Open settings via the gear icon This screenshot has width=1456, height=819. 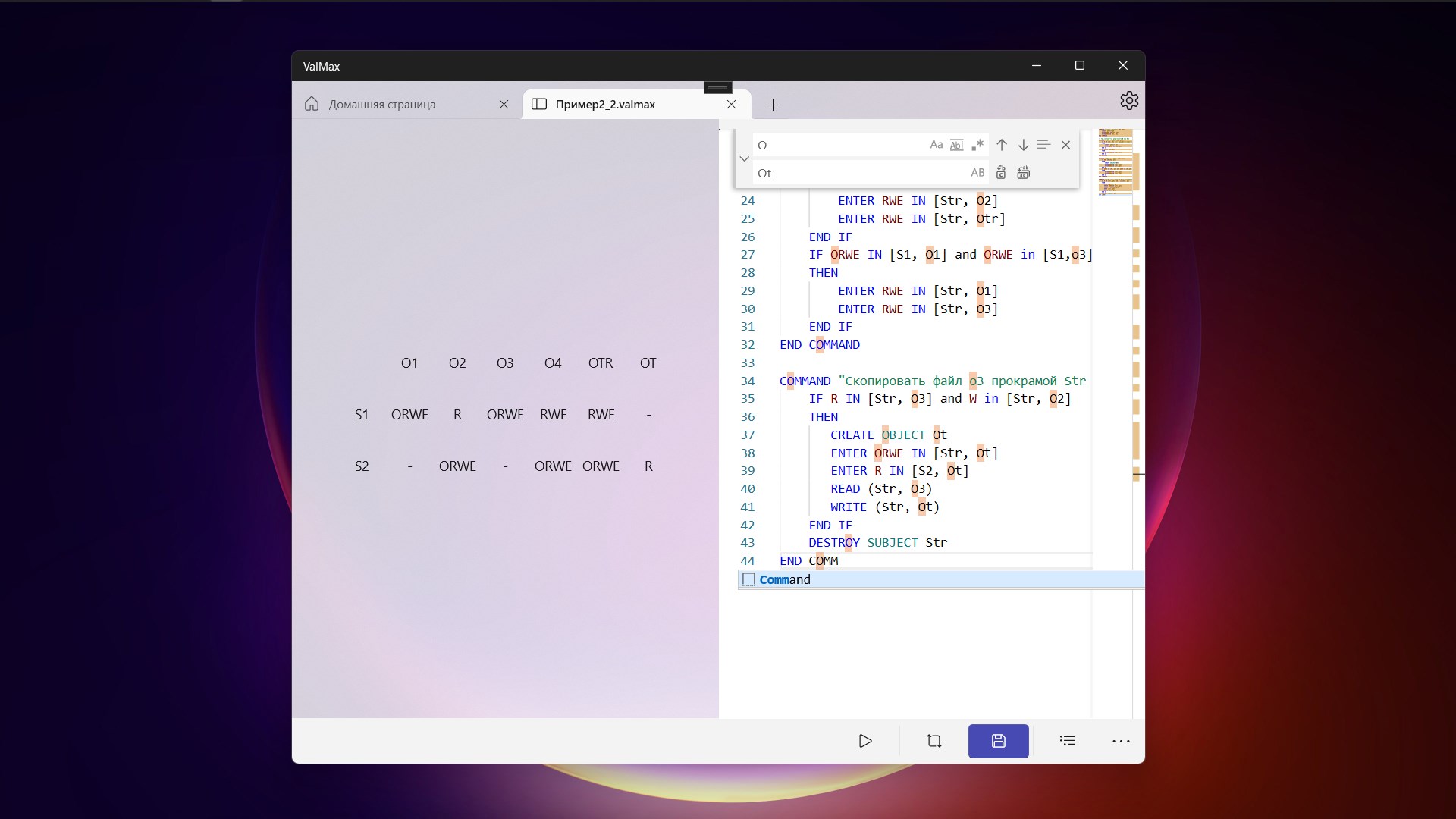pyautogui.click(x=1129, y=101)
